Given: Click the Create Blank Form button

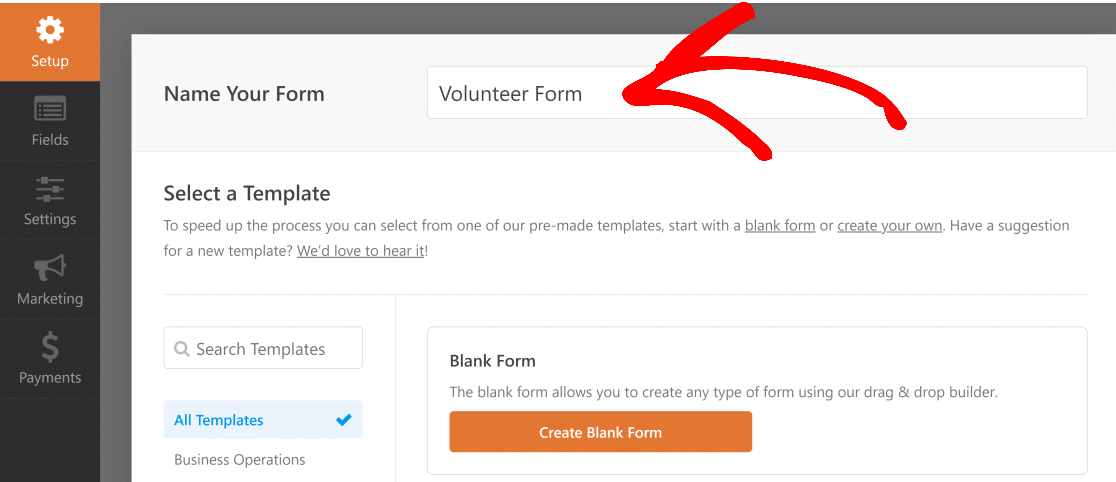Looking at the screenshot, I should pyautogui.click(x=600, y=432).
